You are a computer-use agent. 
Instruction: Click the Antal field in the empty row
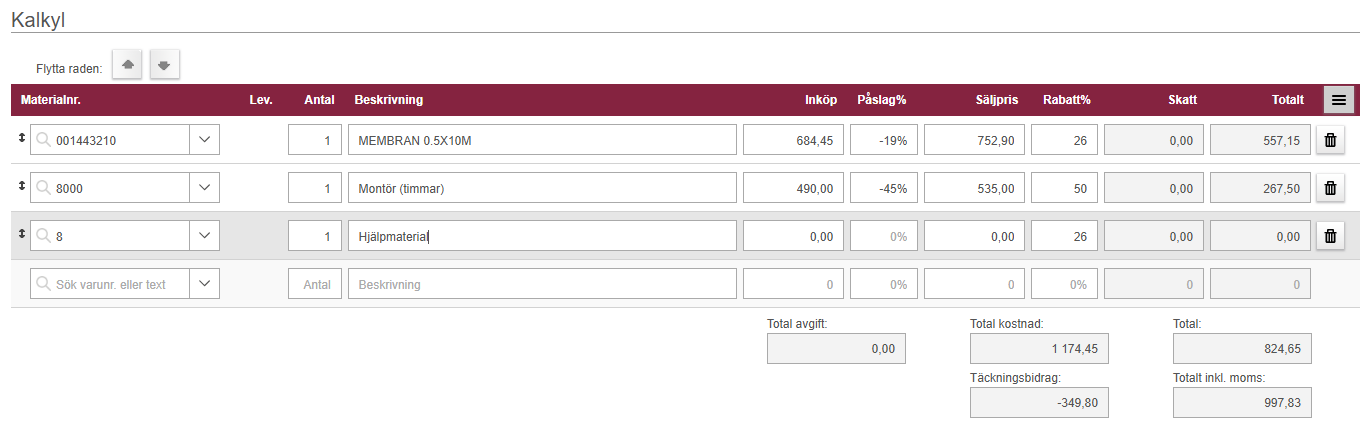(x=315, y=284)
